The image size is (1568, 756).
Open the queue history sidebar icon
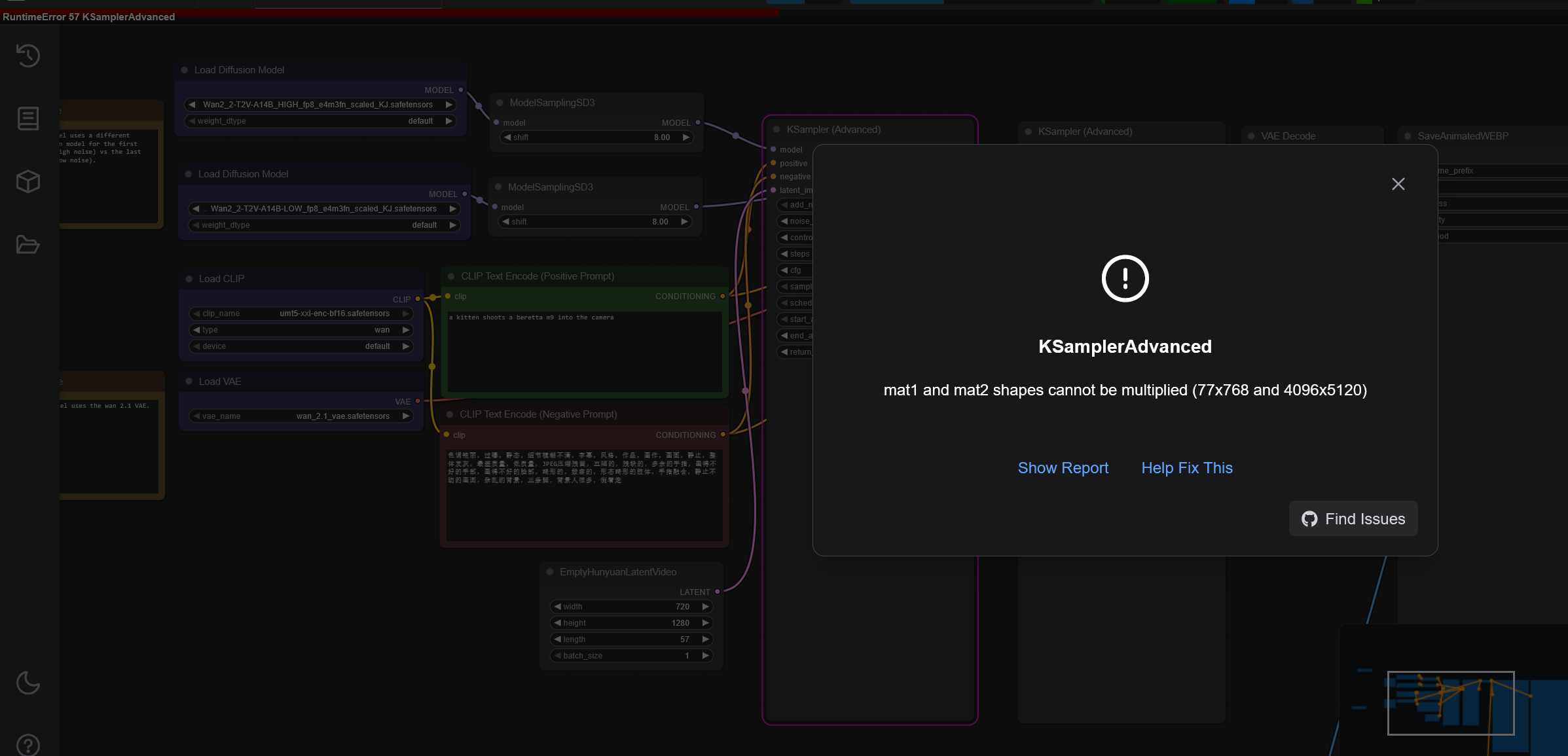click(28, 56)
